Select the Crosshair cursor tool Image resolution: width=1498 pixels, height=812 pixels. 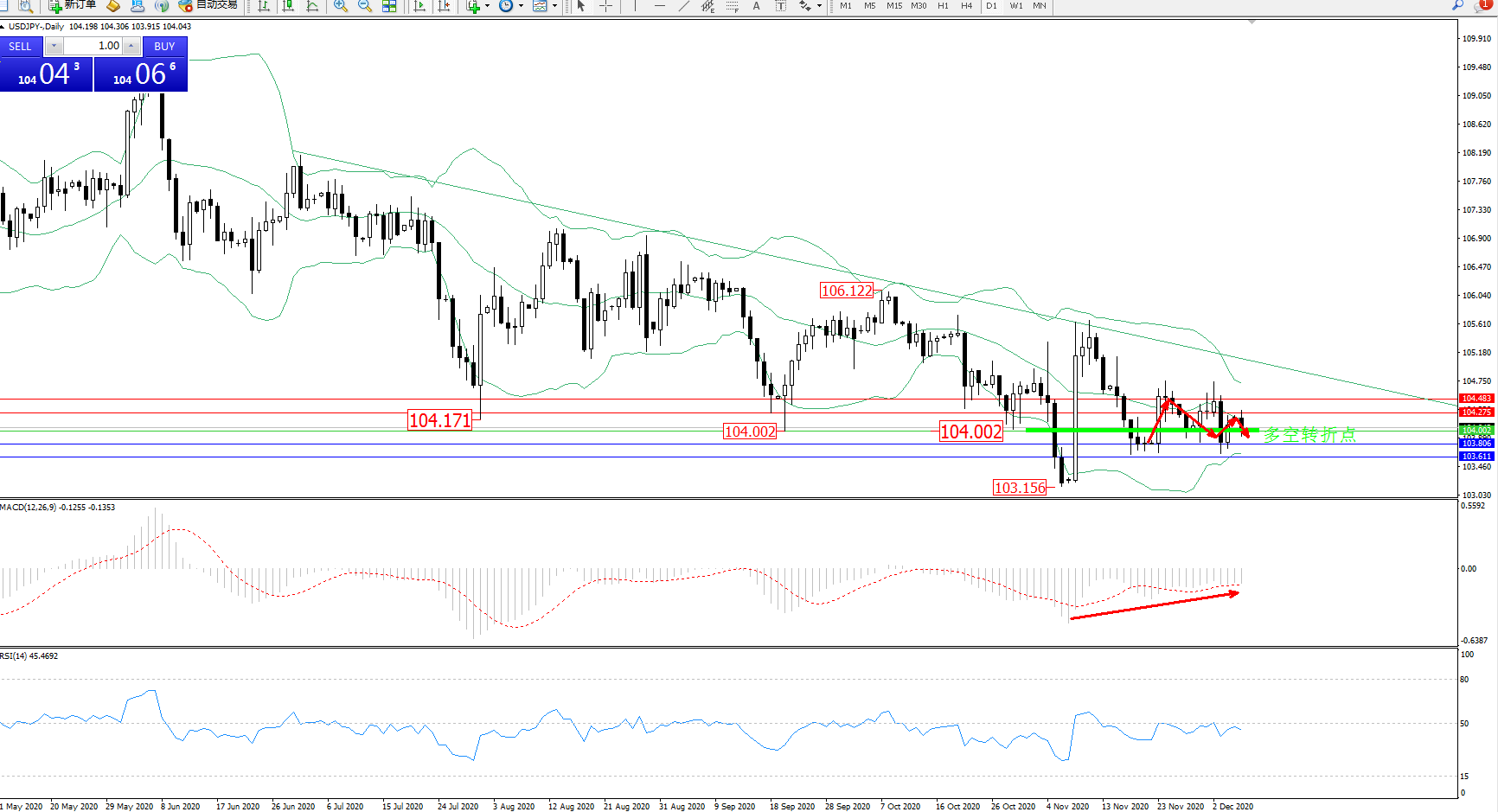606,6
